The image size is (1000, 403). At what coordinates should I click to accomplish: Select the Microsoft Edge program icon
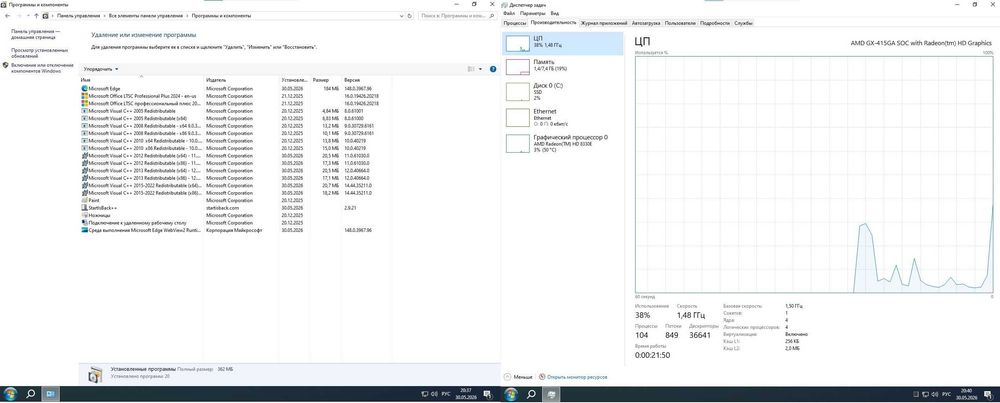coord(85,89)
